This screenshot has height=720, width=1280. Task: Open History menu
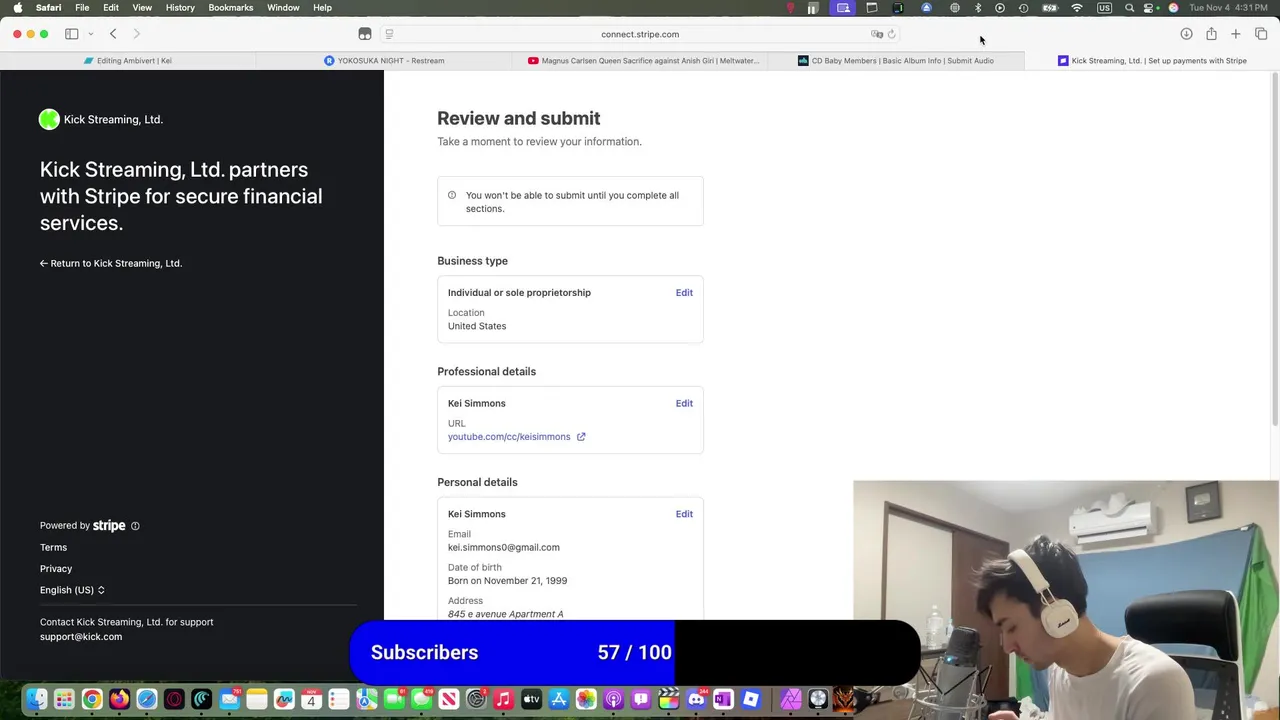click(180, 8)
